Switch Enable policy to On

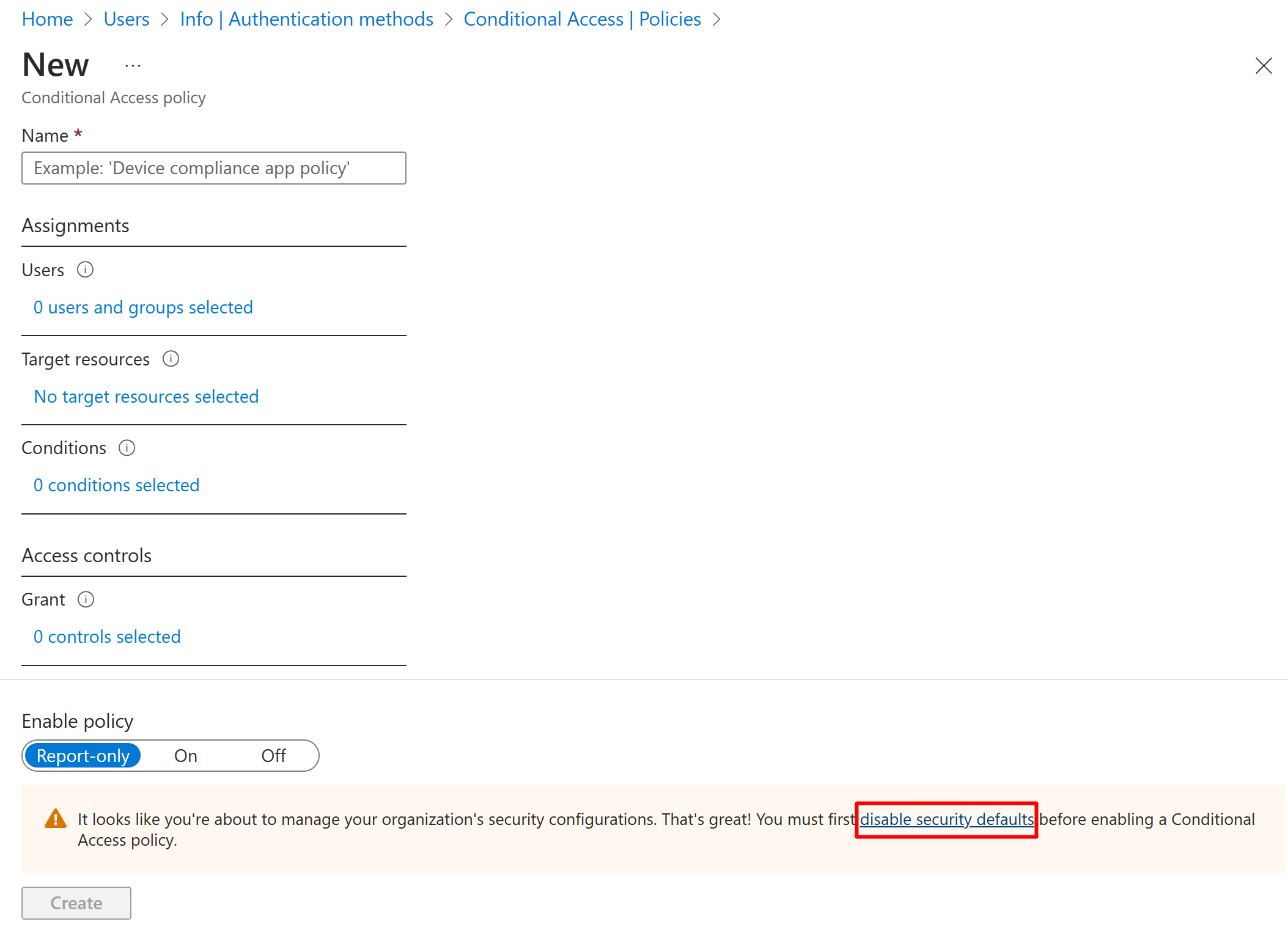coord(185,756)
